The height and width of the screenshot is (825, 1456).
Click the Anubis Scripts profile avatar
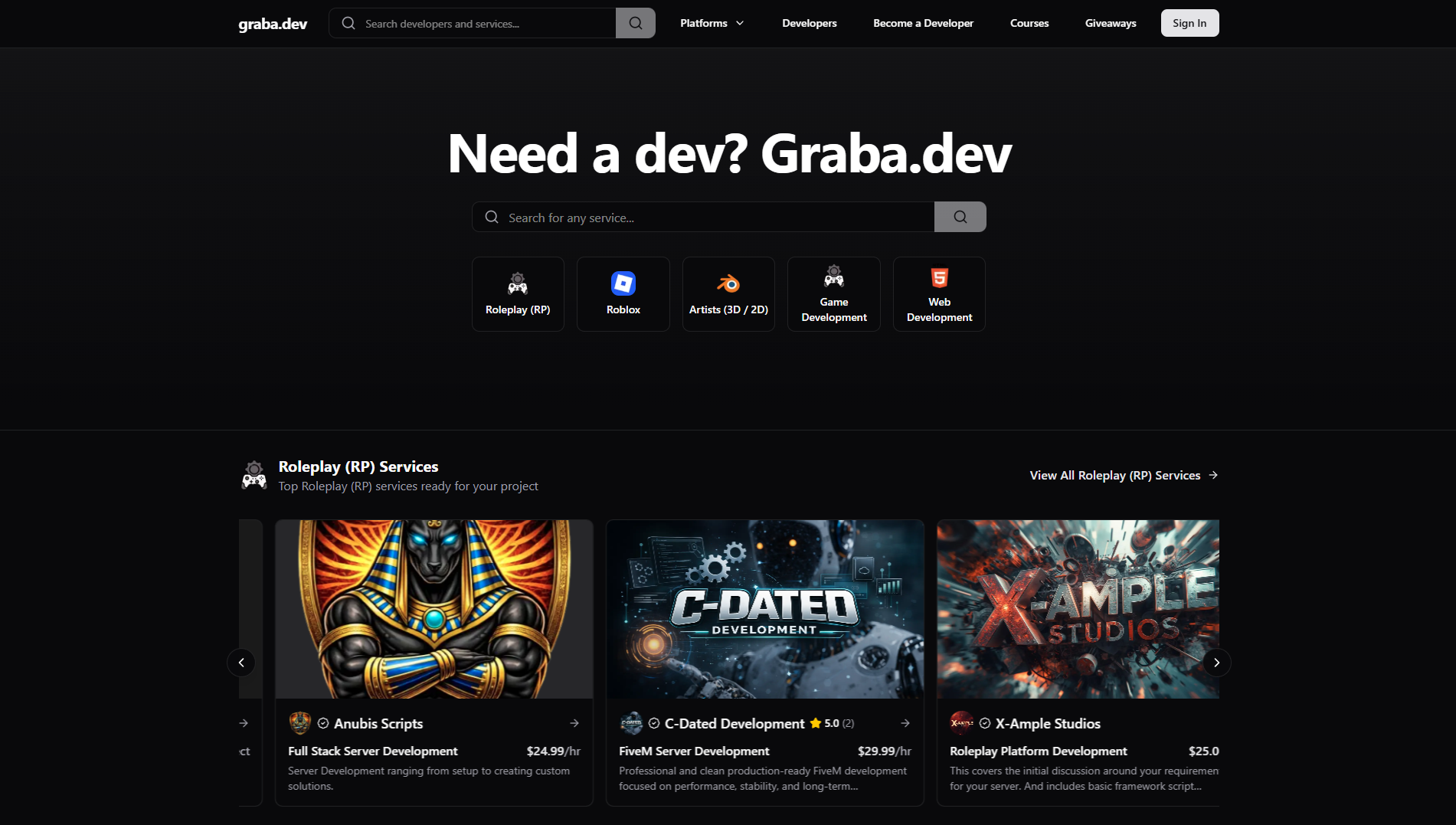point(300,722)
